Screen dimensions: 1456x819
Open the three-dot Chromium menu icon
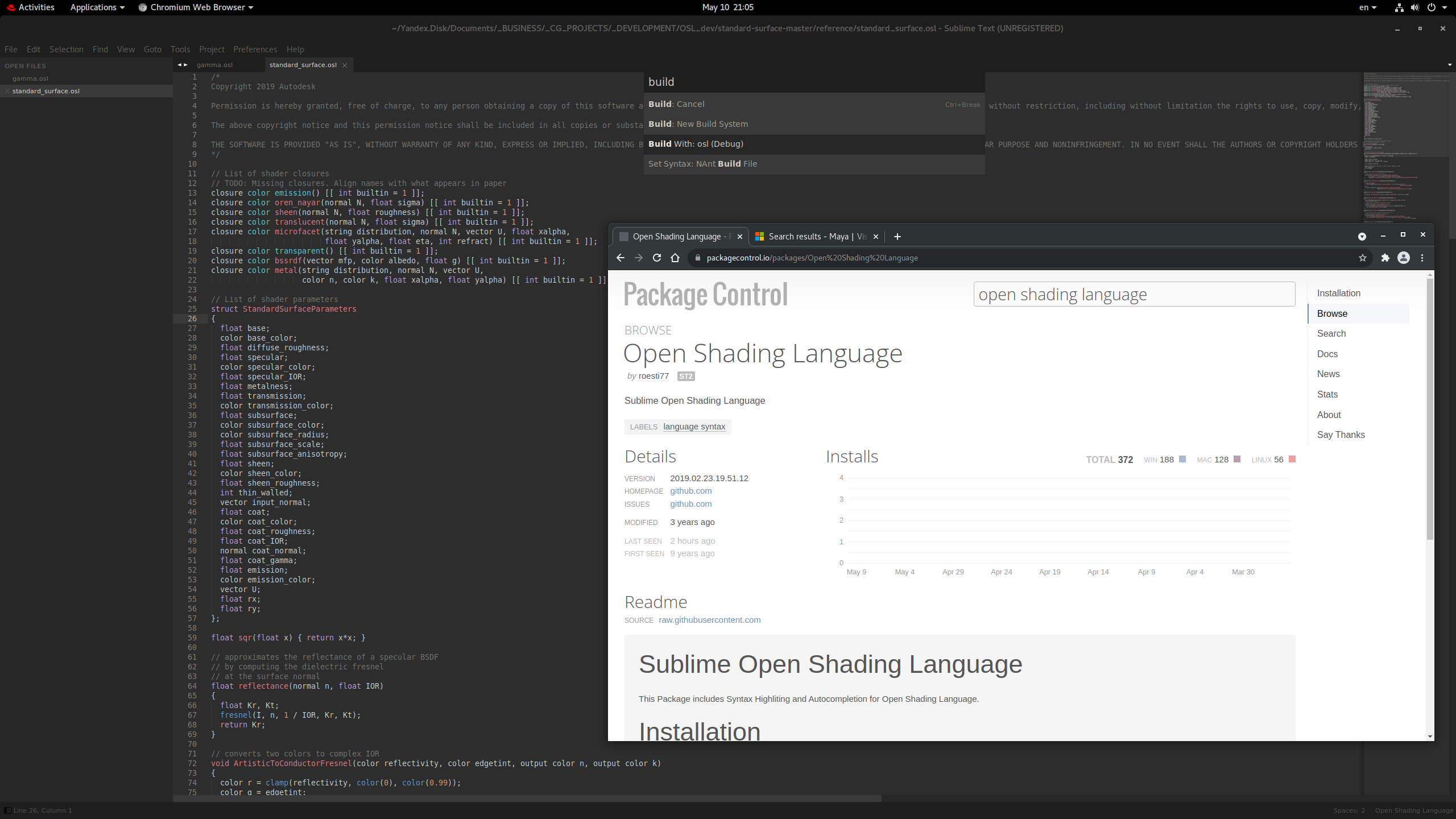[1422, 258]
